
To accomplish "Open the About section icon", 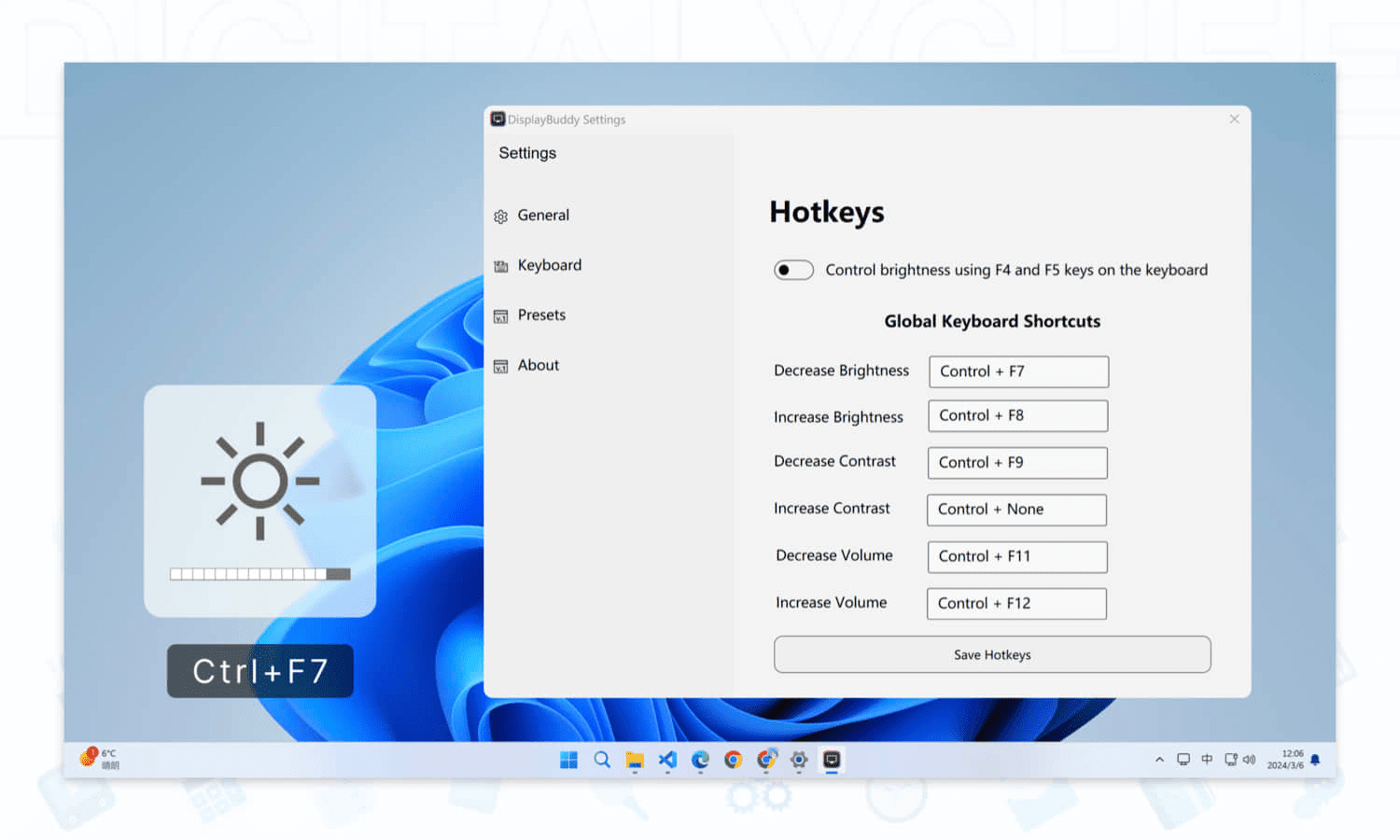I will pos(501,365).
